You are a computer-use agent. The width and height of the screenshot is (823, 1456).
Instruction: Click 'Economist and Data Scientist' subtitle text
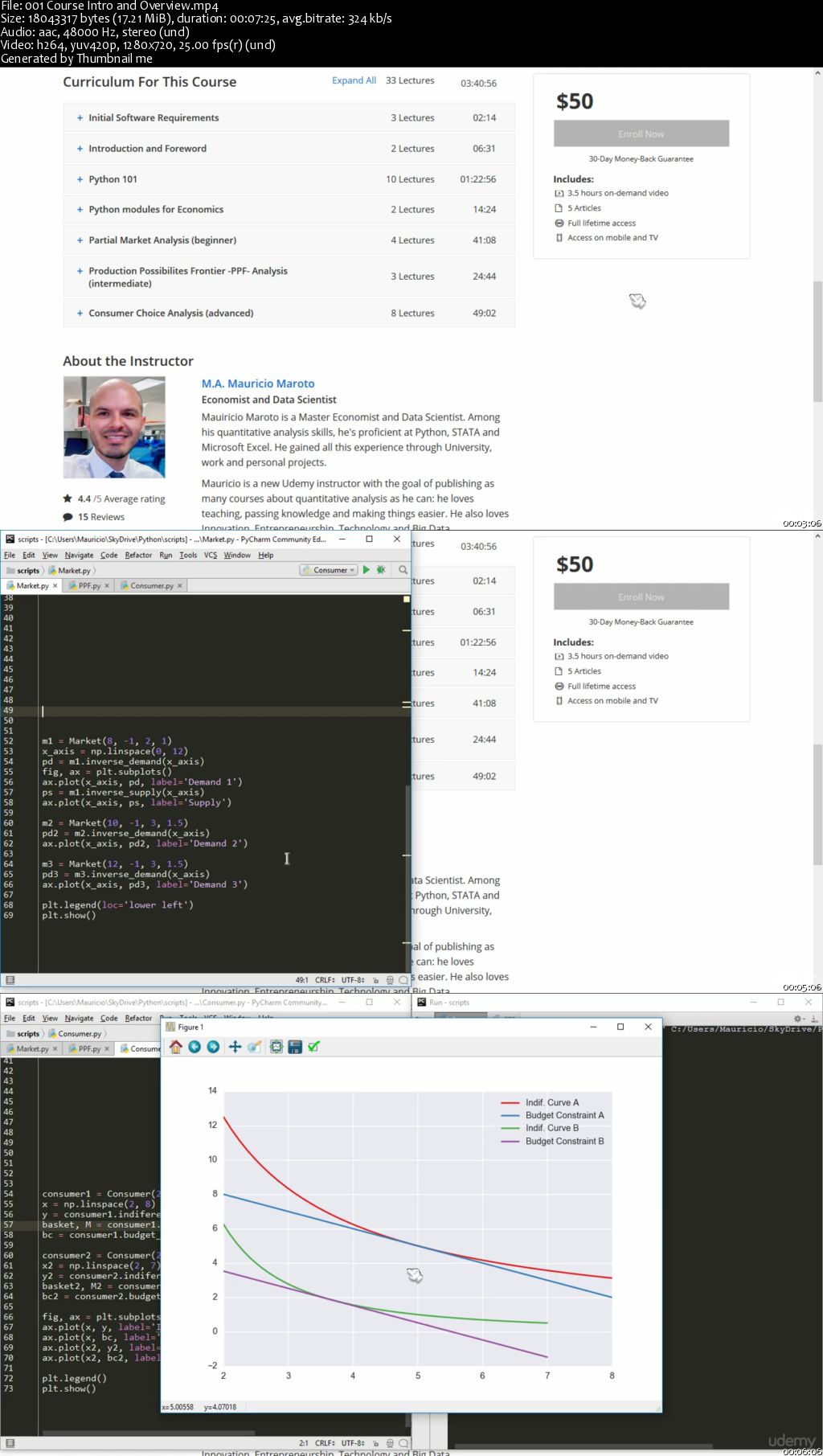tap(268, 400)
